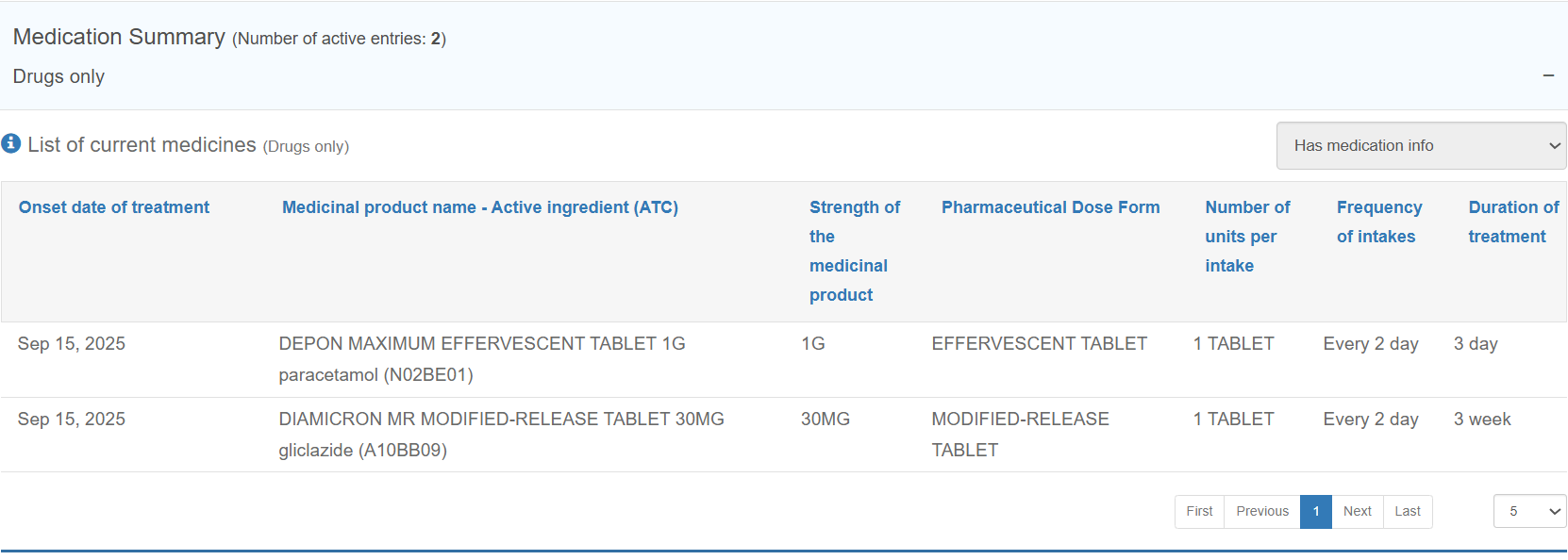Click the paracetamol (N02BE01) ingredient text
Screen dimensions: 1568x560
375,375
